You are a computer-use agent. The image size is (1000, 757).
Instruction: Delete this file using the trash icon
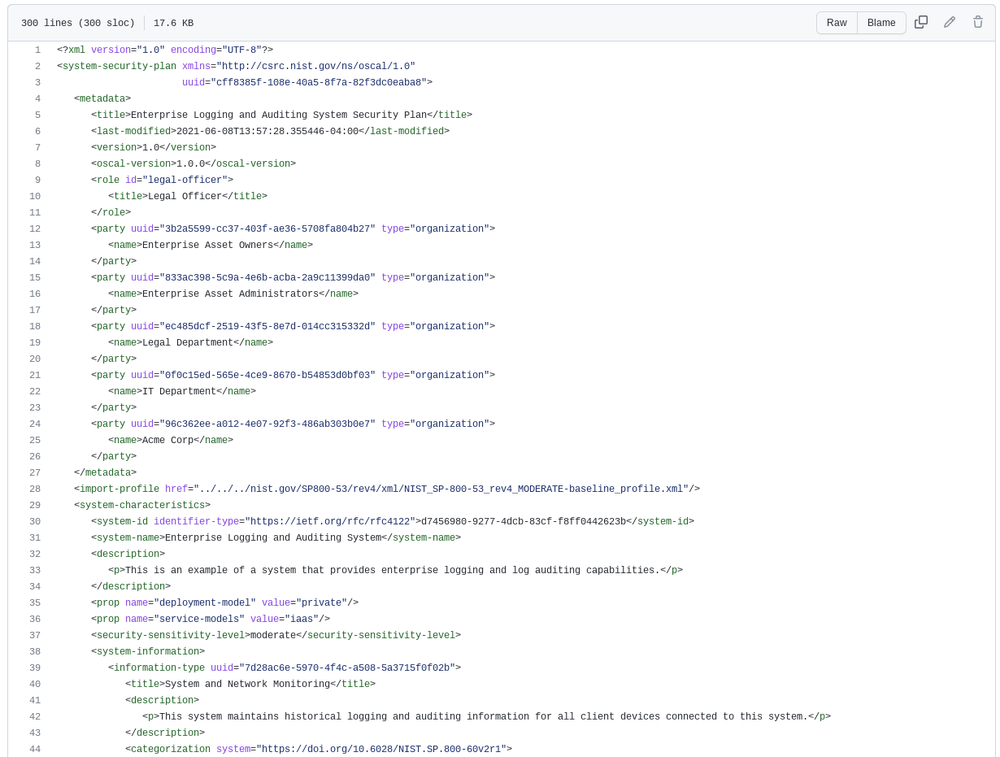(977, 22)
